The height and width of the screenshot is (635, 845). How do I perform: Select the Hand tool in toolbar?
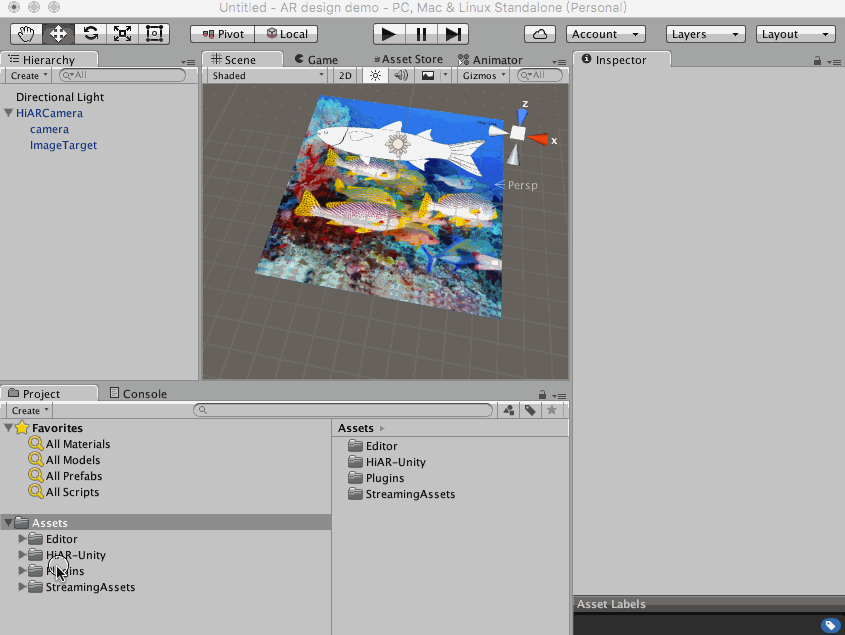(26, 34)
